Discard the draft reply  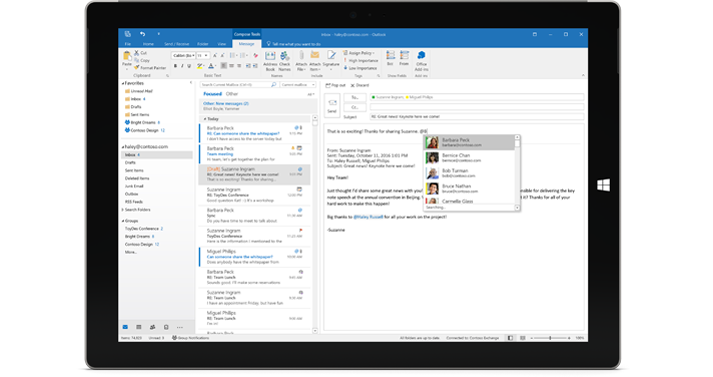360,85
